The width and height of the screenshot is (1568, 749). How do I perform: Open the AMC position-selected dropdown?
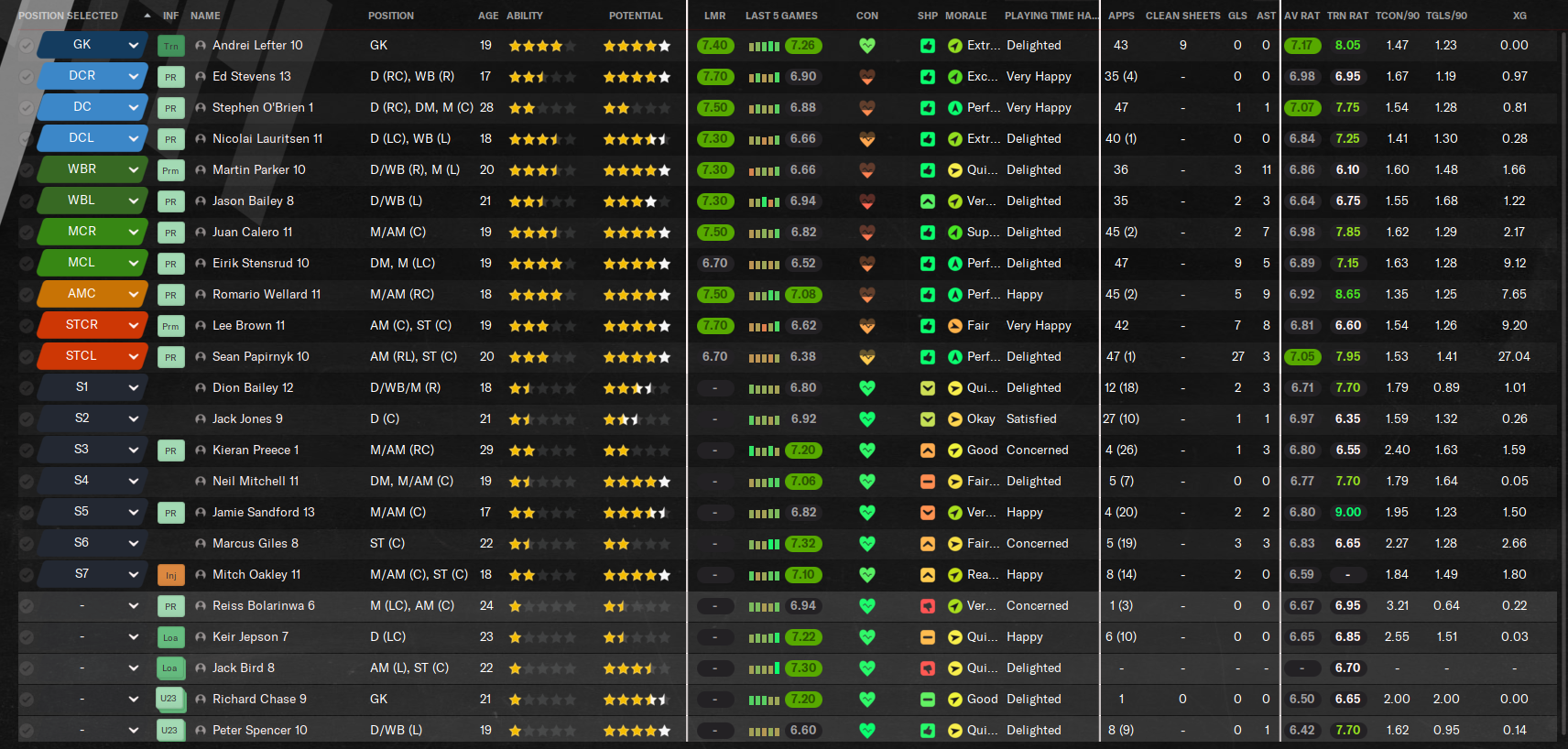pyautogui.click(x=93, y=294)
